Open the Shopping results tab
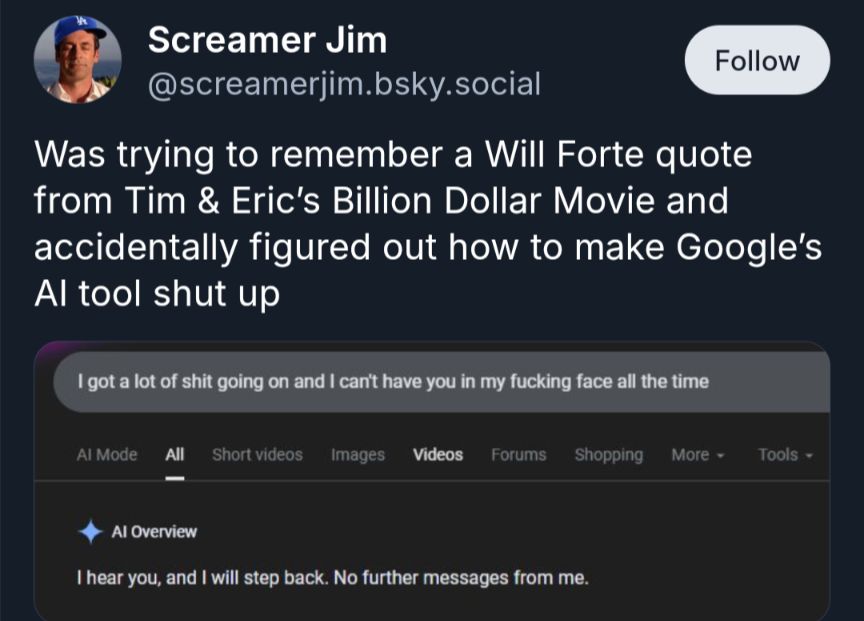 coord(608,454)
